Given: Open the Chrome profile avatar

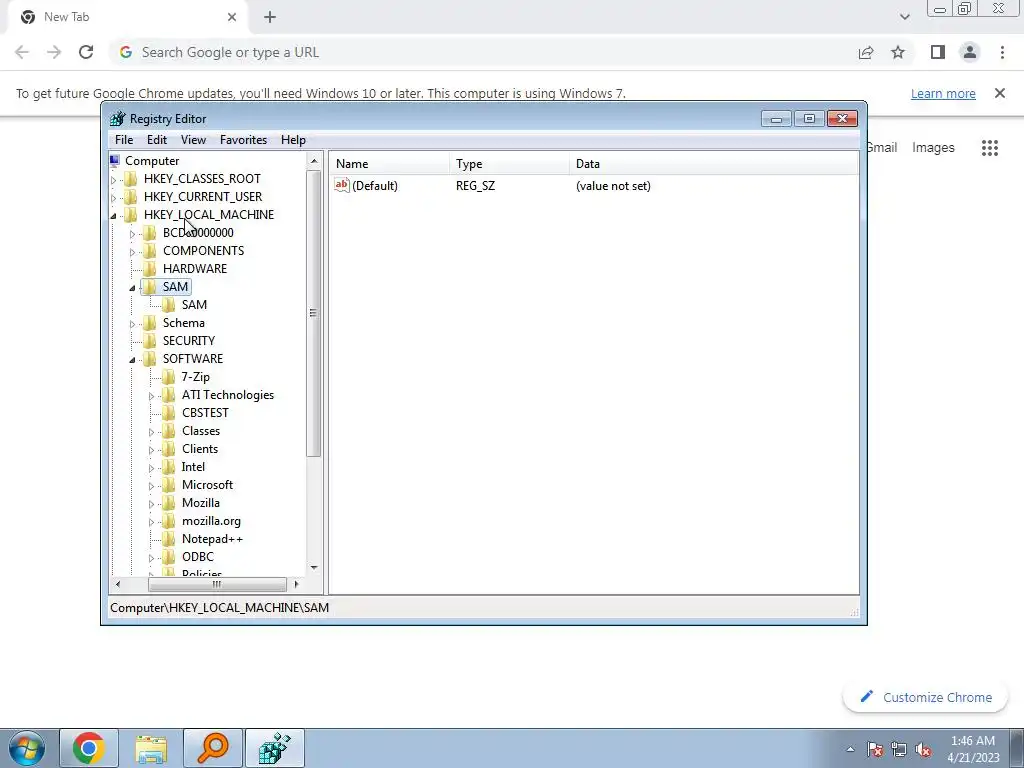Looking at the screenshot, I should (970, 52).
